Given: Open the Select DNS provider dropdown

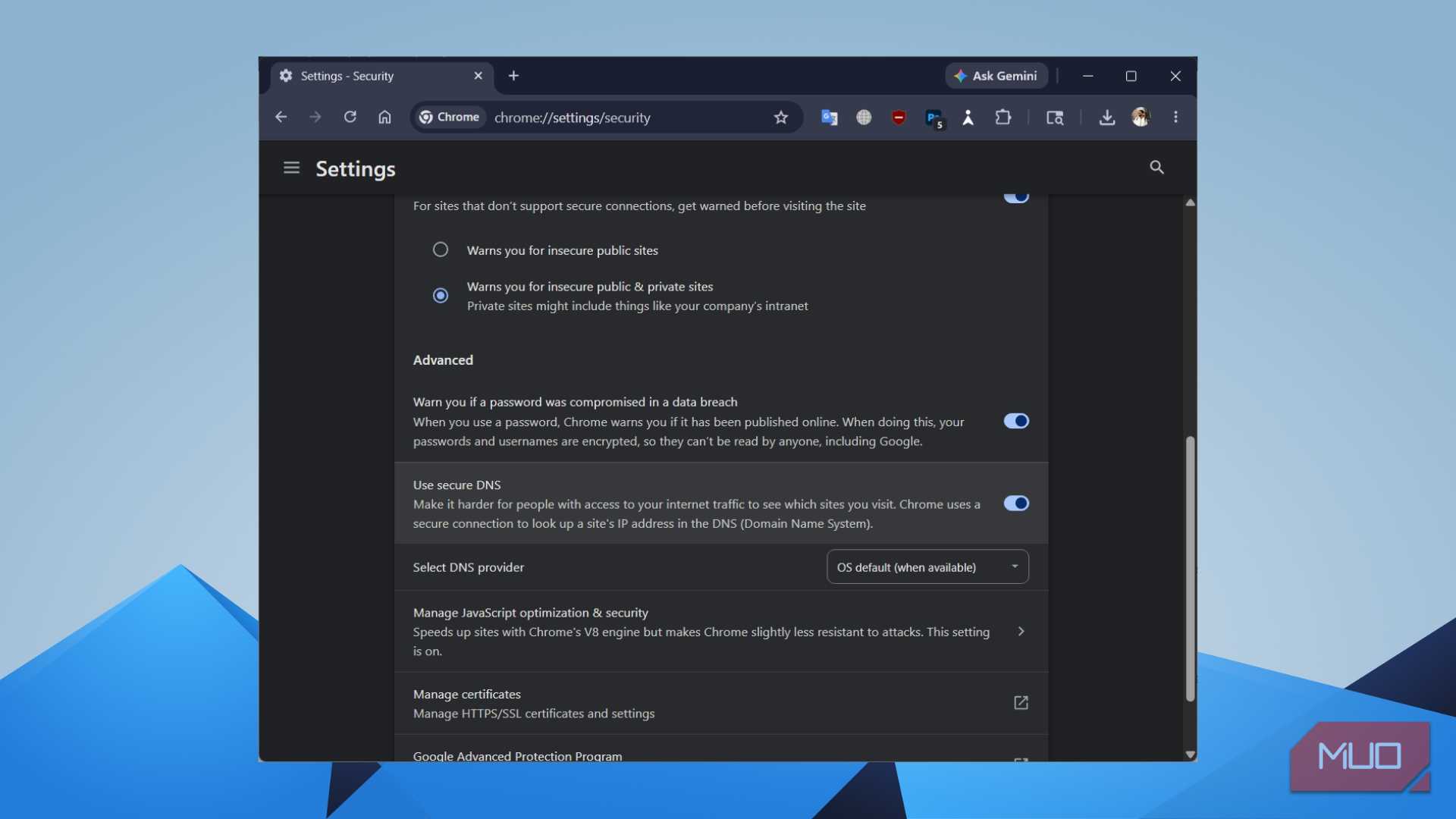Looking at the screenshot, I should (927, 567).
